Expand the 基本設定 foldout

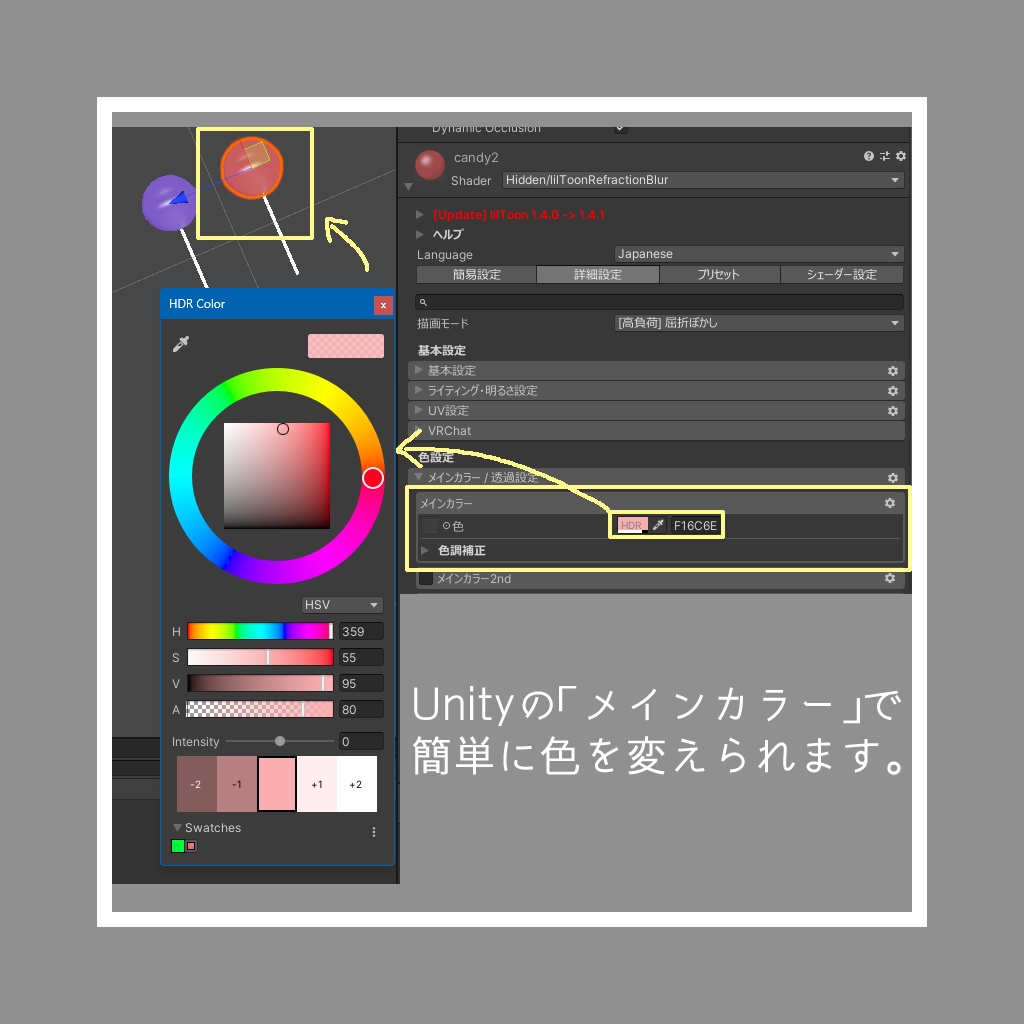(419, 370)
